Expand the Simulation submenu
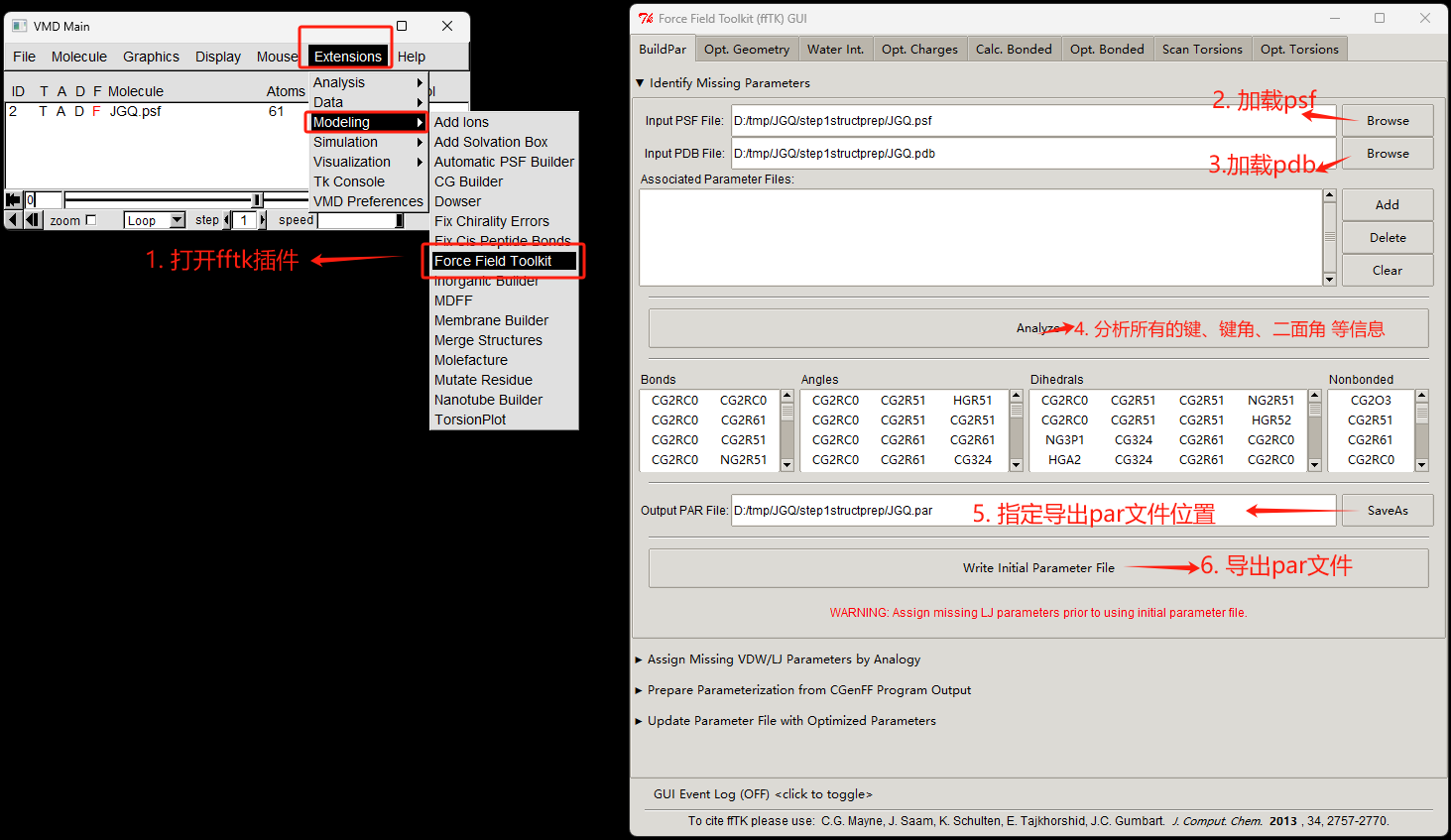Viewport: 1451px width, 840px height. (x=368, y=142)
